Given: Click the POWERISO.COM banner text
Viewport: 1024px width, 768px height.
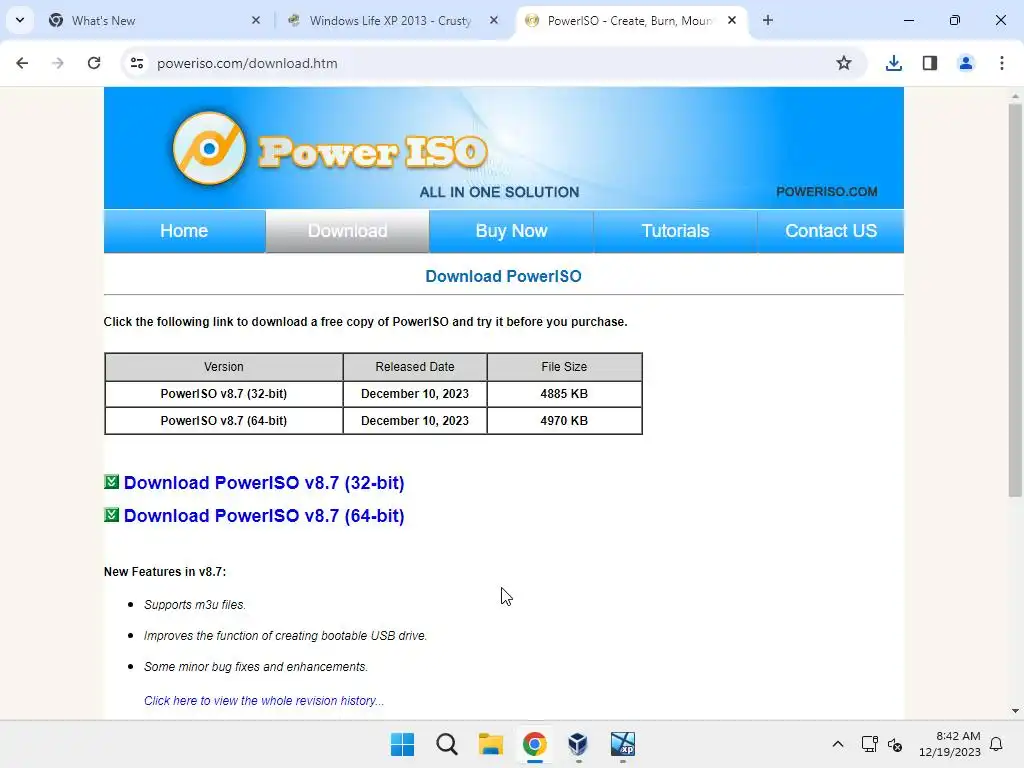Looking at the screenshot, I should 827,192.
